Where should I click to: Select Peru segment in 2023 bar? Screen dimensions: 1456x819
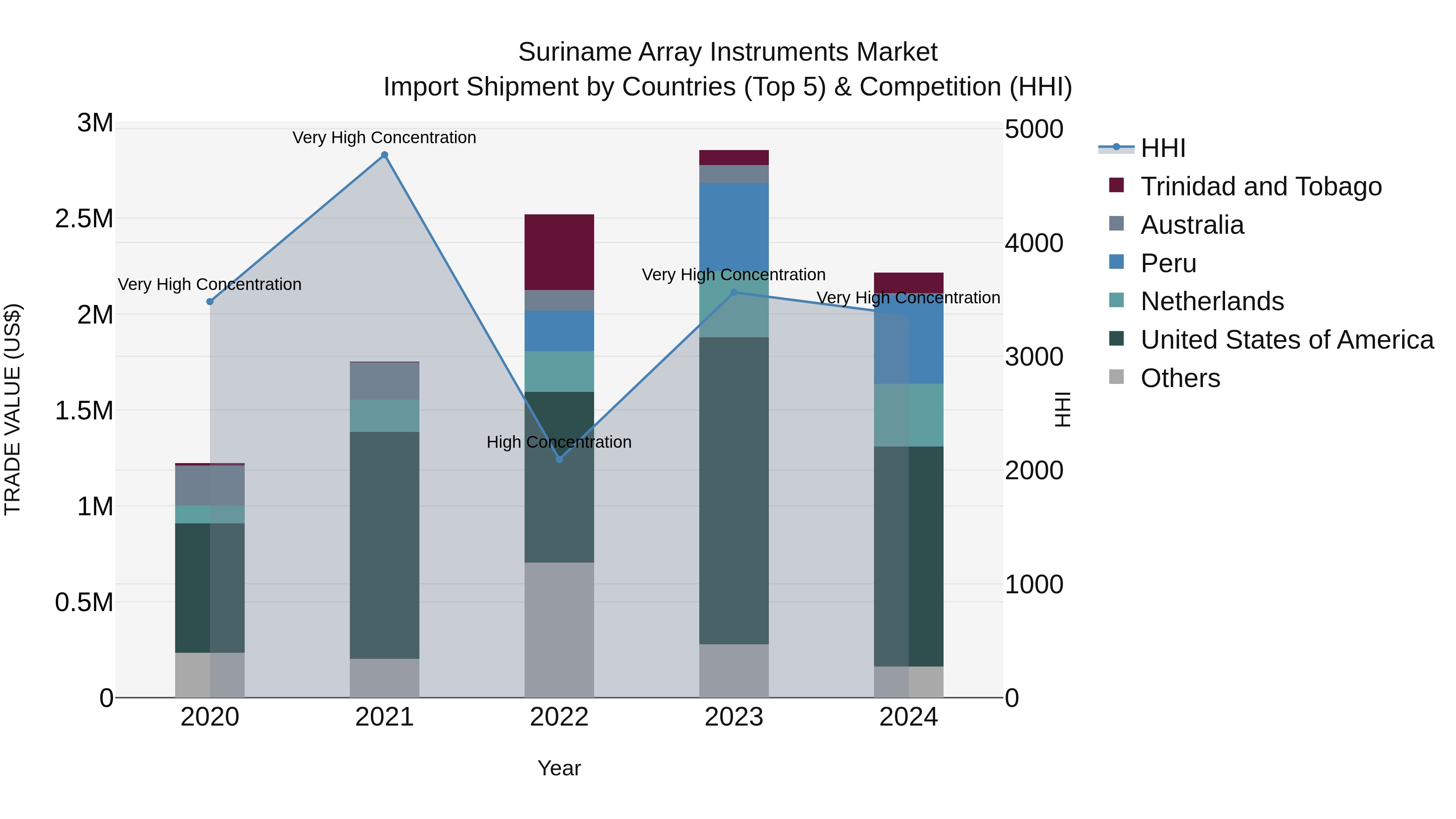[734, 226]
